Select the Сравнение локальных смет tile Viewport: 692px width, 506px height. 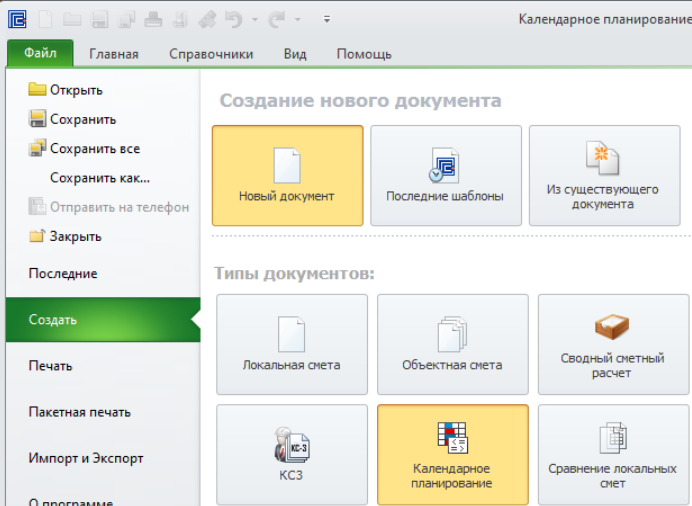[613, 455]
